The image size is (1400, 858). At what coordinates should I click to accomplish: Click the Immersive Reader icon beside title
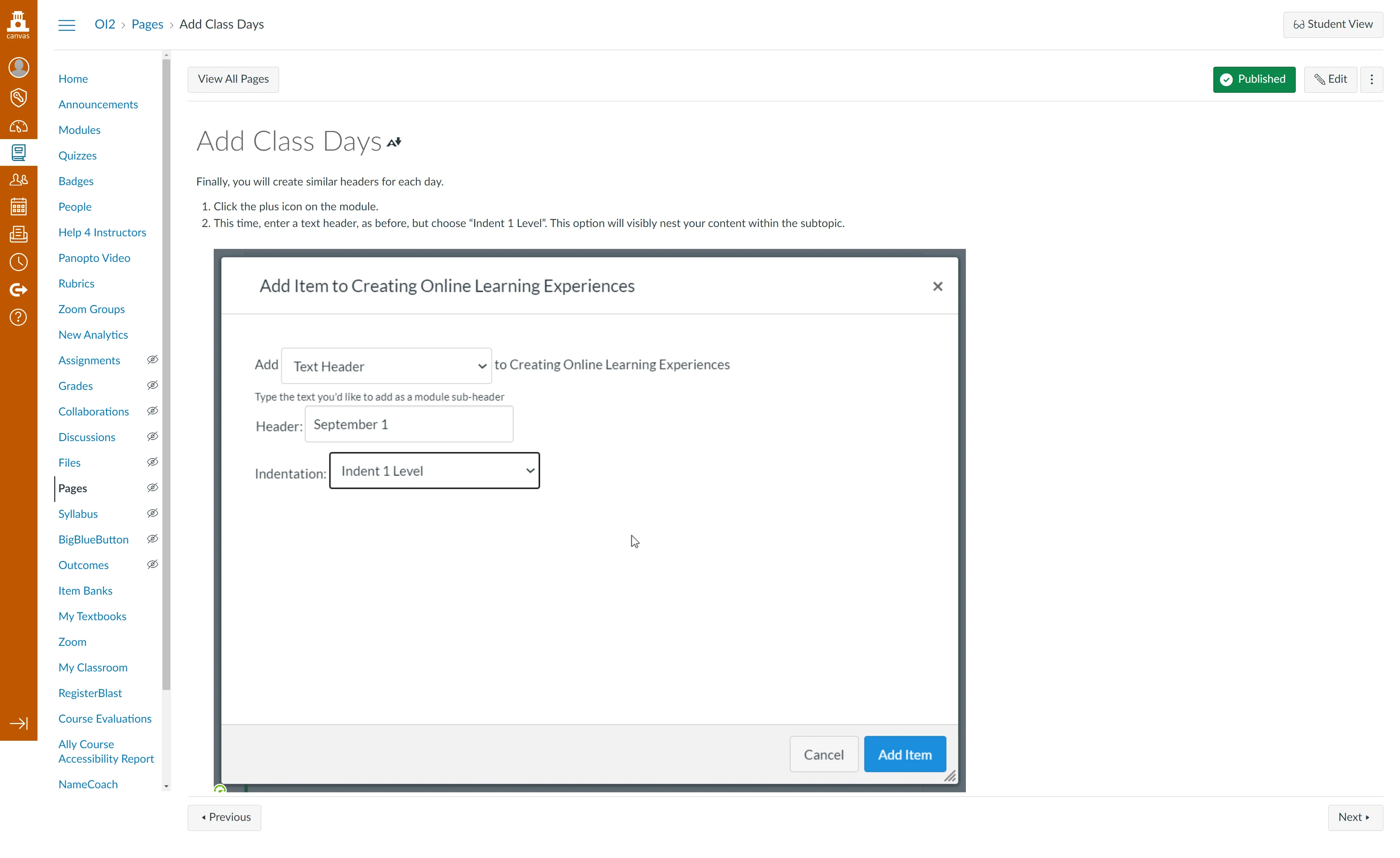point(394,142)
